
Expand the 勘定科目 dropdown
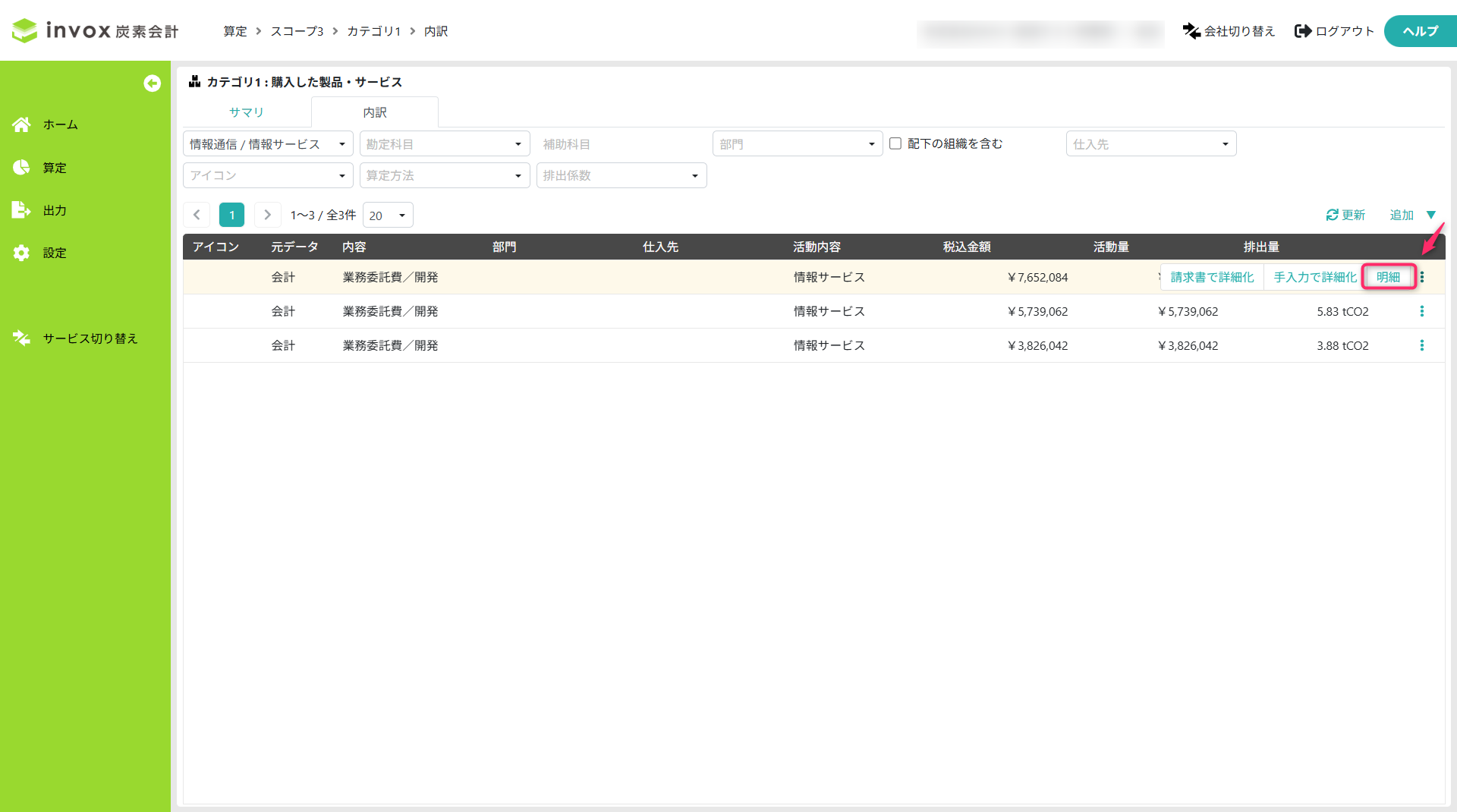tap(445, 144)
